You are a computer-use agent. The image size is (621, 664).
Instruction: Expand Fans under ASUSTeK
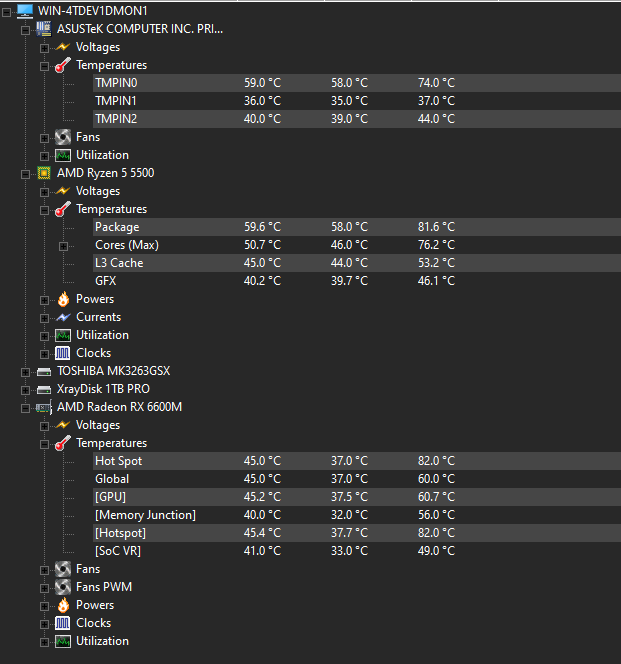coord(44,138)
